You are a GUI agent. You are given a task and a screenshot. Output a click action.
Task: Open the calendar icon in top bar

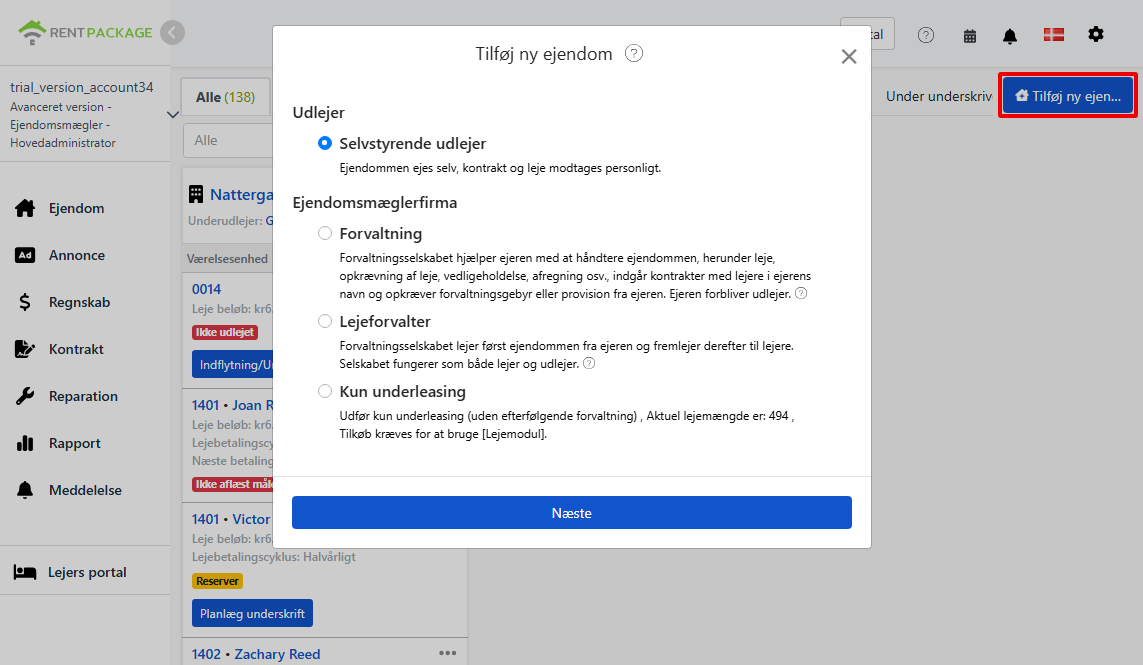click(x=970, y=36)
